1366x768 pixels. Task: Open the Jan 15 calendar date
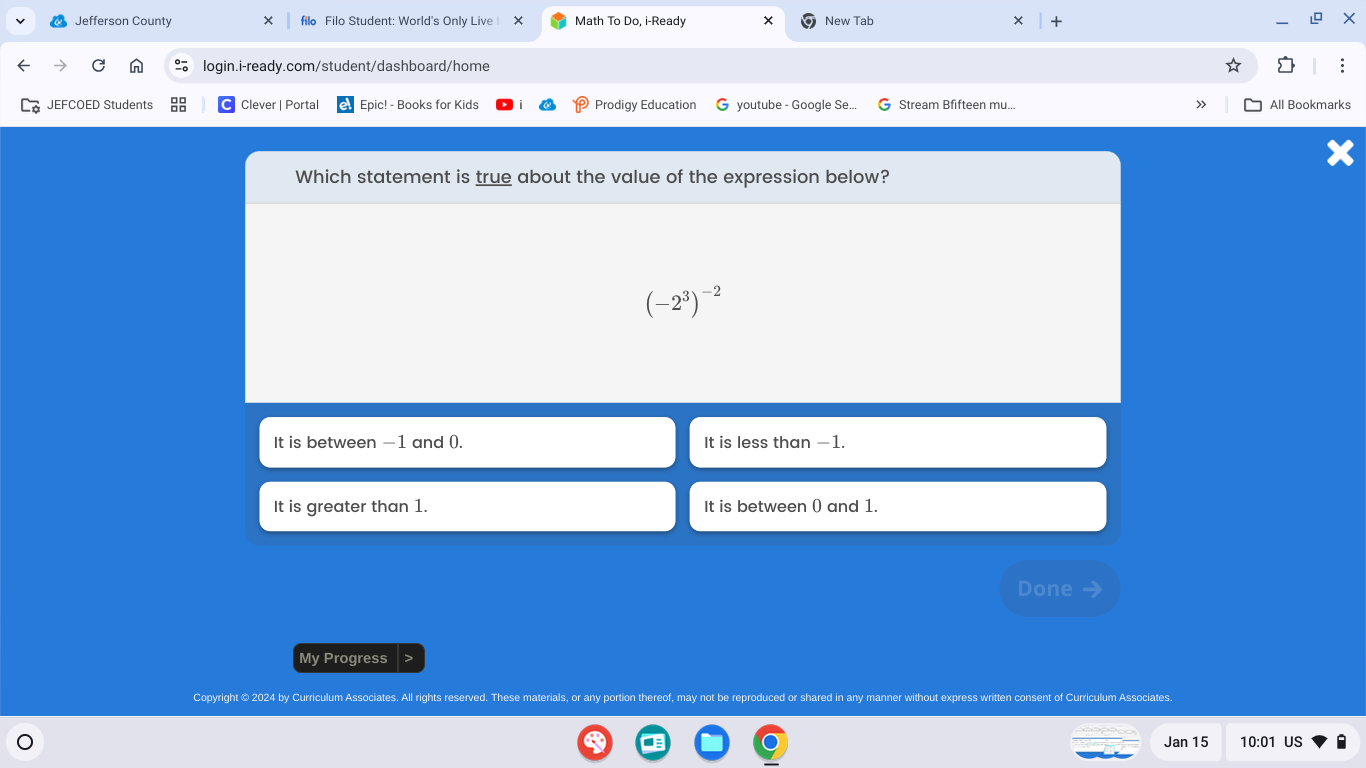point(1186,742)
